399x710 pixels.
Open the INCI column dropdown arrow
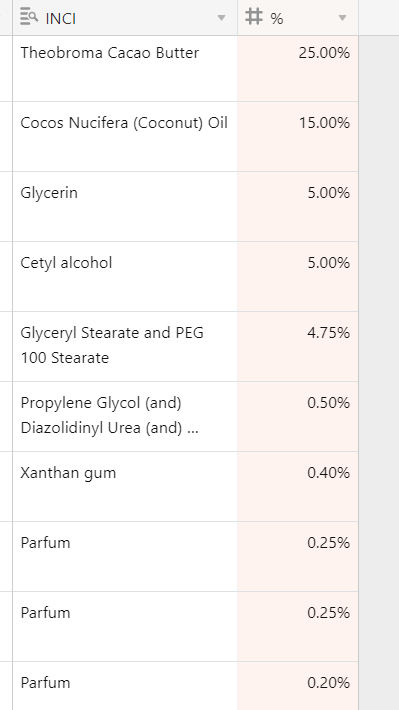221,18
